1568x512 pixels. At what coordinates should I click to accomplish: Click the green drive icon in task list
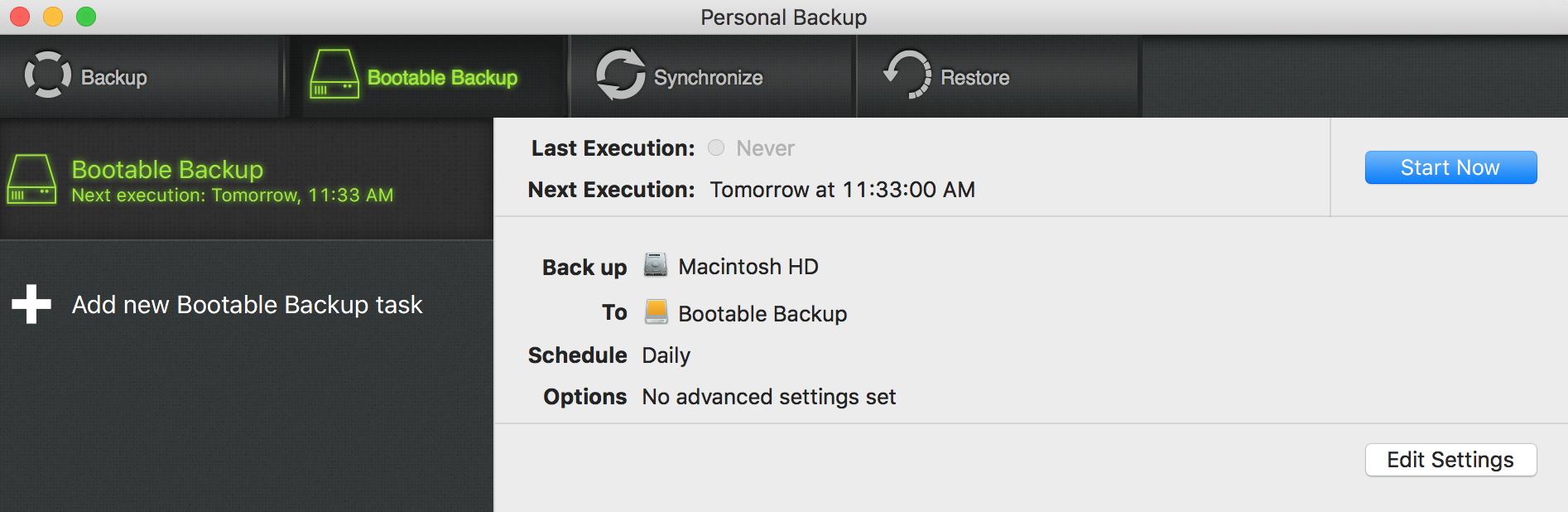click(31, 179)
